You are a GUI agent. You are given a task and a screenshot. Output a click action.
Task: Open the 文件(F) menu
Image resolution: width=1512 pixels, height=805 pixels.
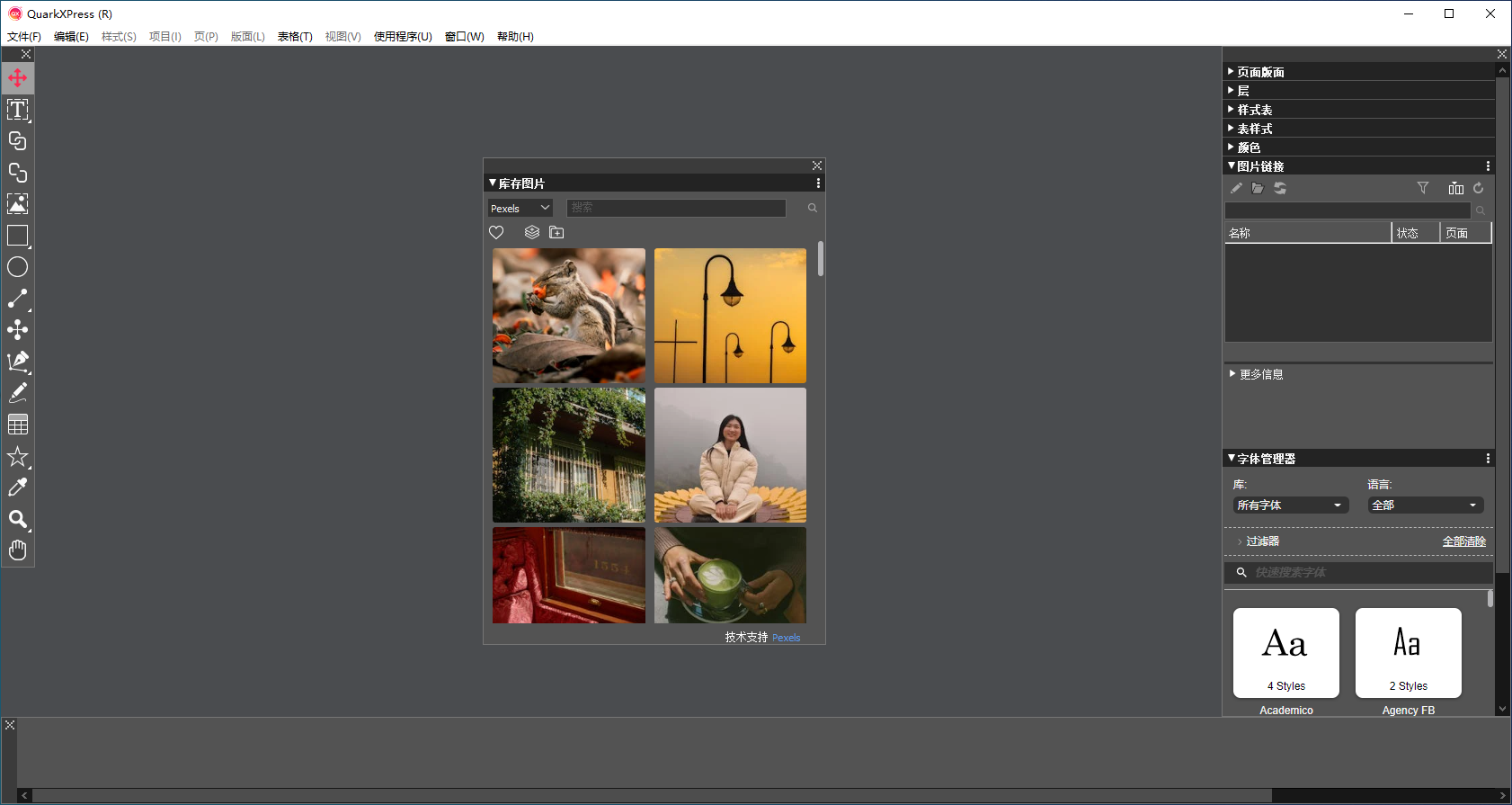[24, 37]
